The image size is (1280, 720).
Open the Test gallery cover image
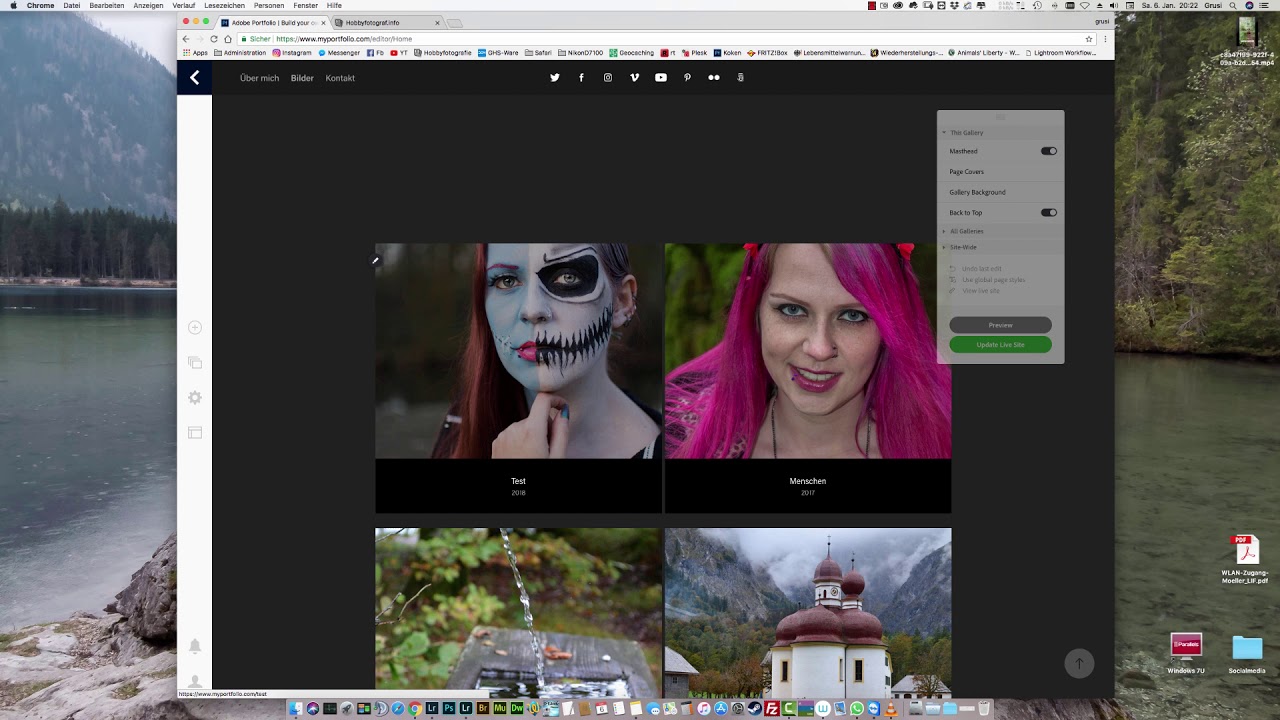tap(518, 351)
